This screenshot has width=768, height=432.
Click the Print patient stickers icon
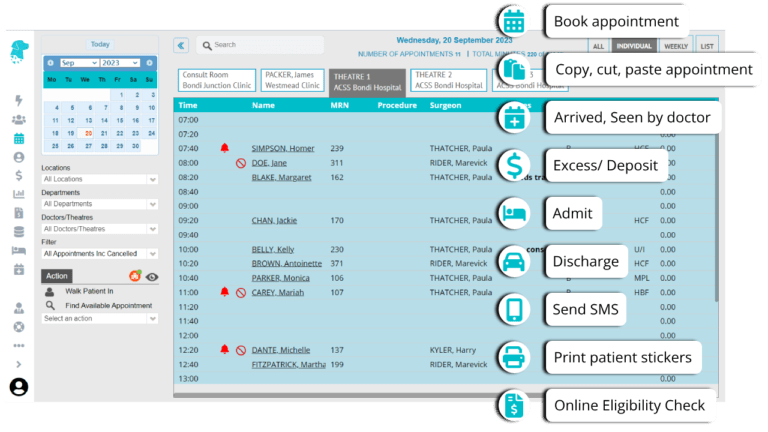pos(514,357)
